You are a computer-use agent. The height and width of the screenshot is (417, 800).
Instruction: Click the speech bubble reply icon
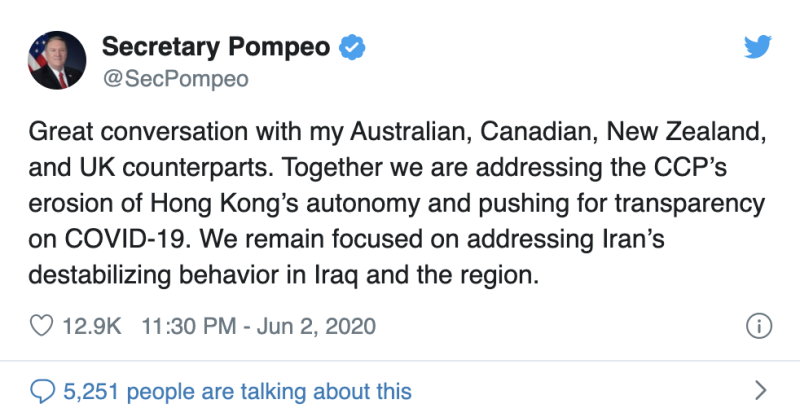(x=42, y=391)
